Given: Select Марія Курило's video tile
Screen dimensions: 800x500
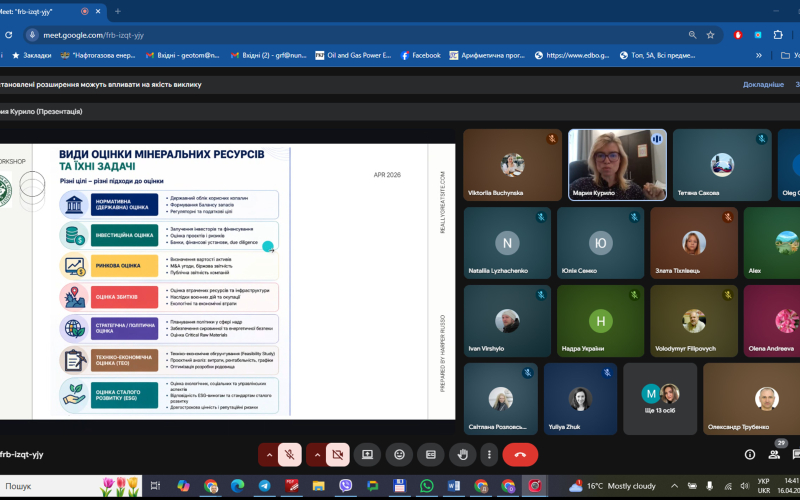Looking at the screenshot, I should 617,165.
